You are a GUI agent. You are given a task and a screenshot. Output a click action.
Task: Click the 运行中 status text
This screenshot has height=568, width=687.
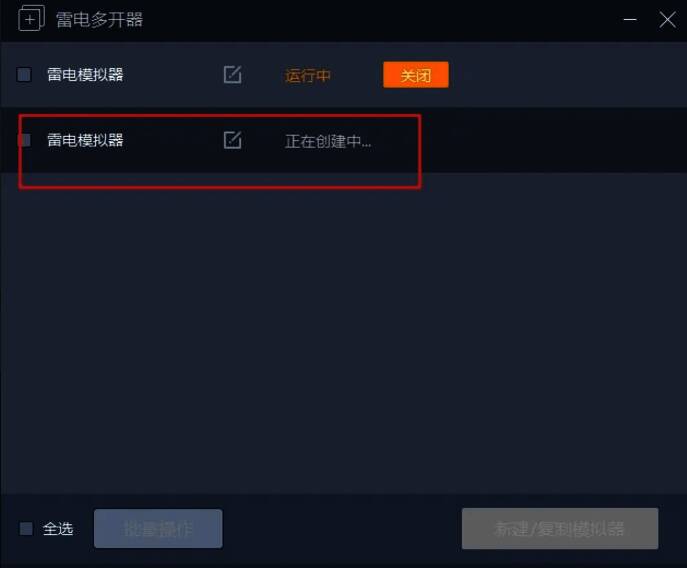308,75
